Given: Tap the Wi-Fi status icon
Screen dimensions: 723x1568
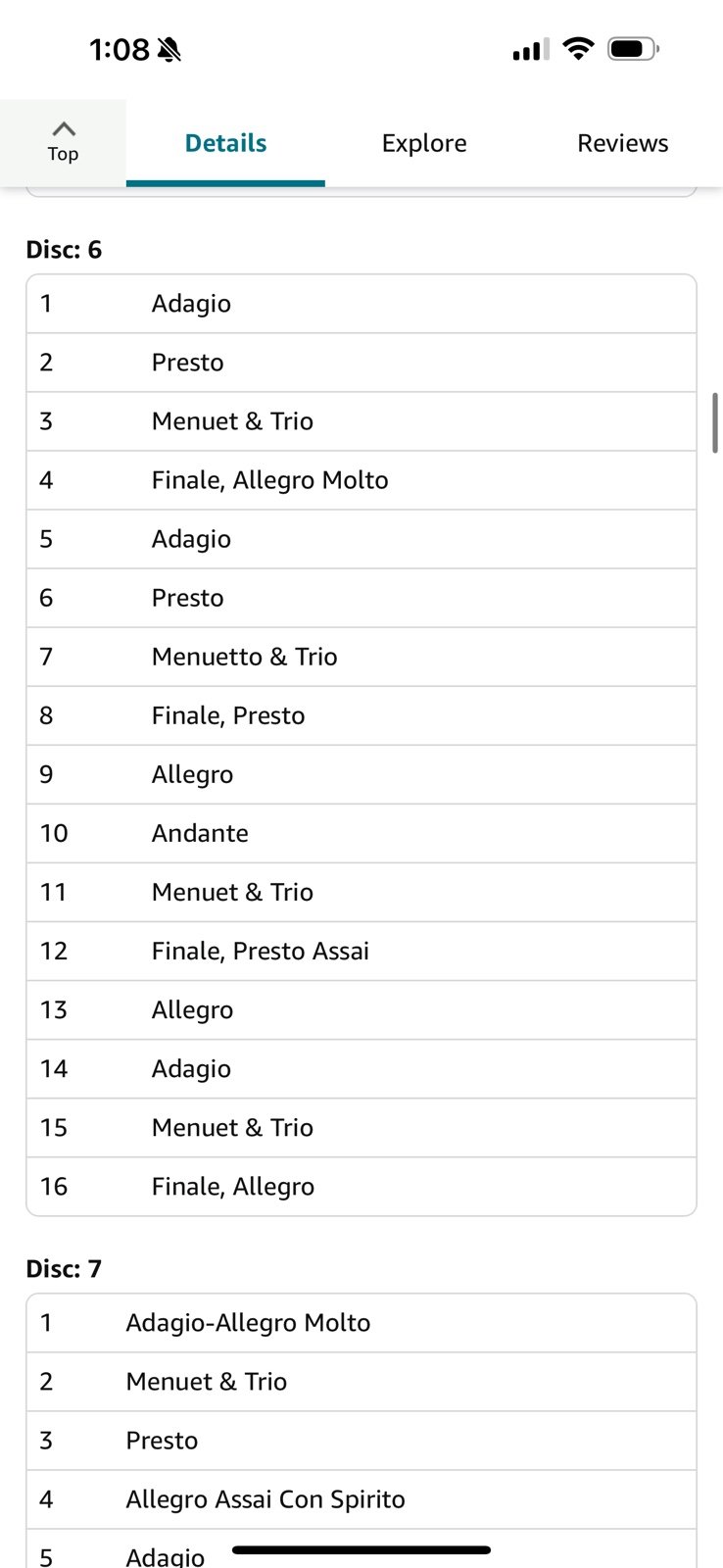Looking at the screenshot, I should click(x=579, y=48).
